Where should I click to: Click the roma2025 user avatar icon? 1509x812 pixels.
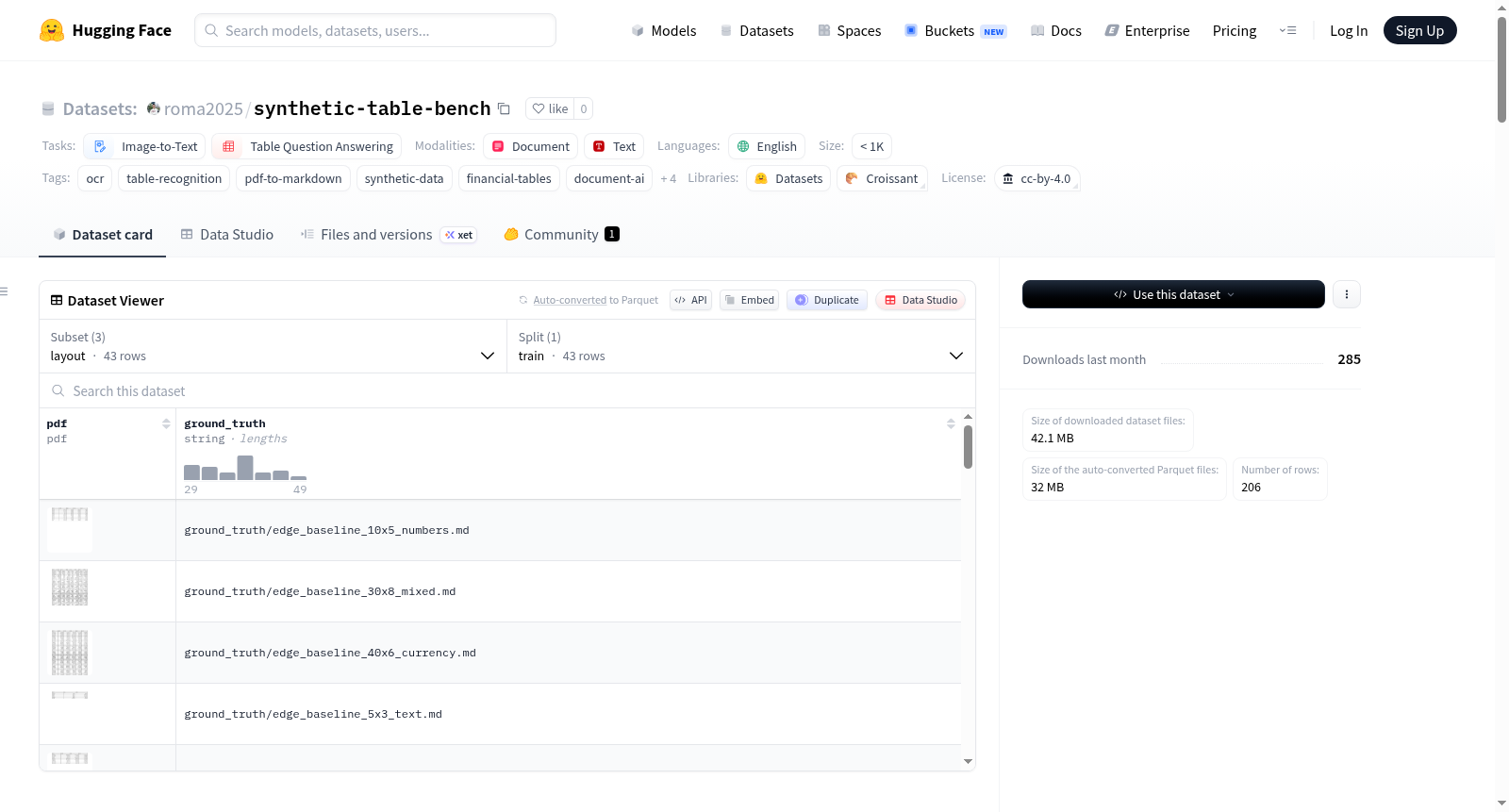click(x=154, y=108)
